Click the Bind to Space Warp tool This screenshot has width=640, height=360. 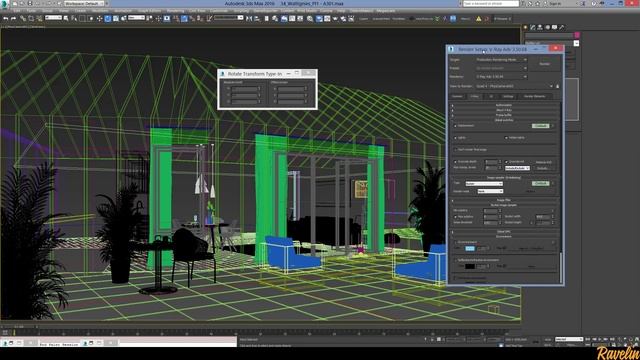click(39, 18)
